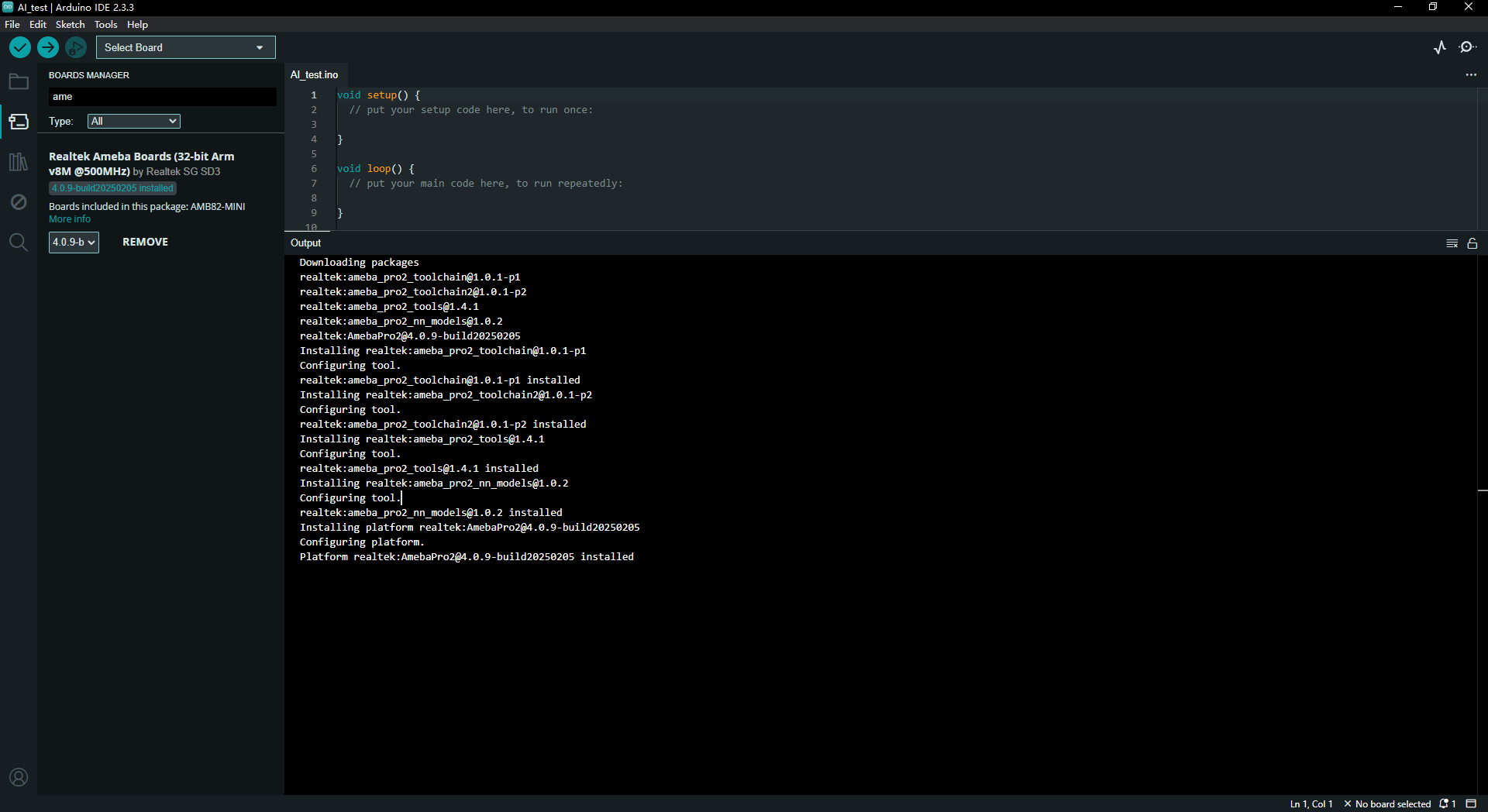
Task: Click the Output panel label
Action: pyautogui.click(x=305, y=243)
